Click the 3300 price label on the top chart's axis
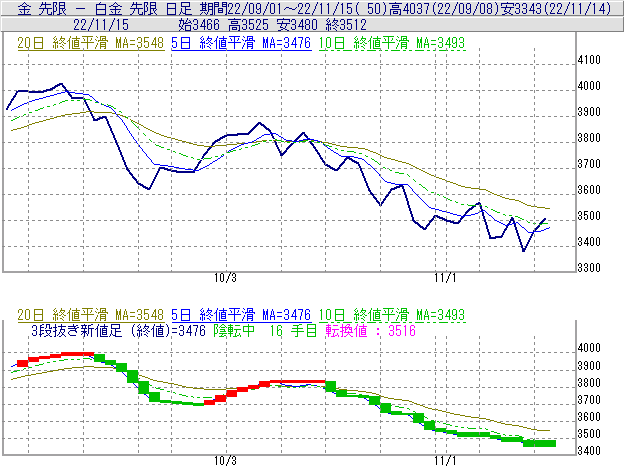Image resolution: width=624 pixels, height=475 pixels. [589, 268]
